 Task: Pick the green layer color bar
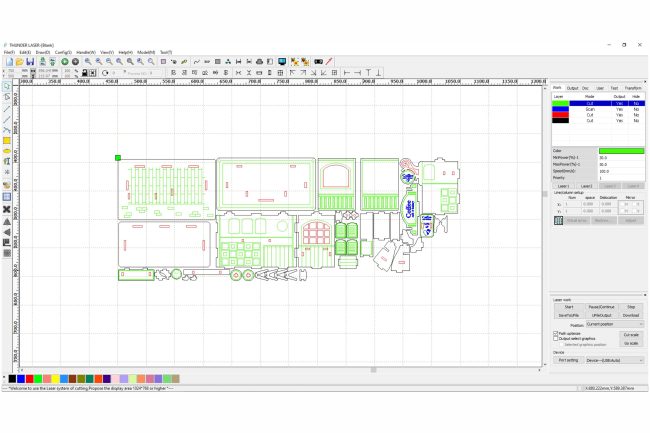tap(621, 151)
